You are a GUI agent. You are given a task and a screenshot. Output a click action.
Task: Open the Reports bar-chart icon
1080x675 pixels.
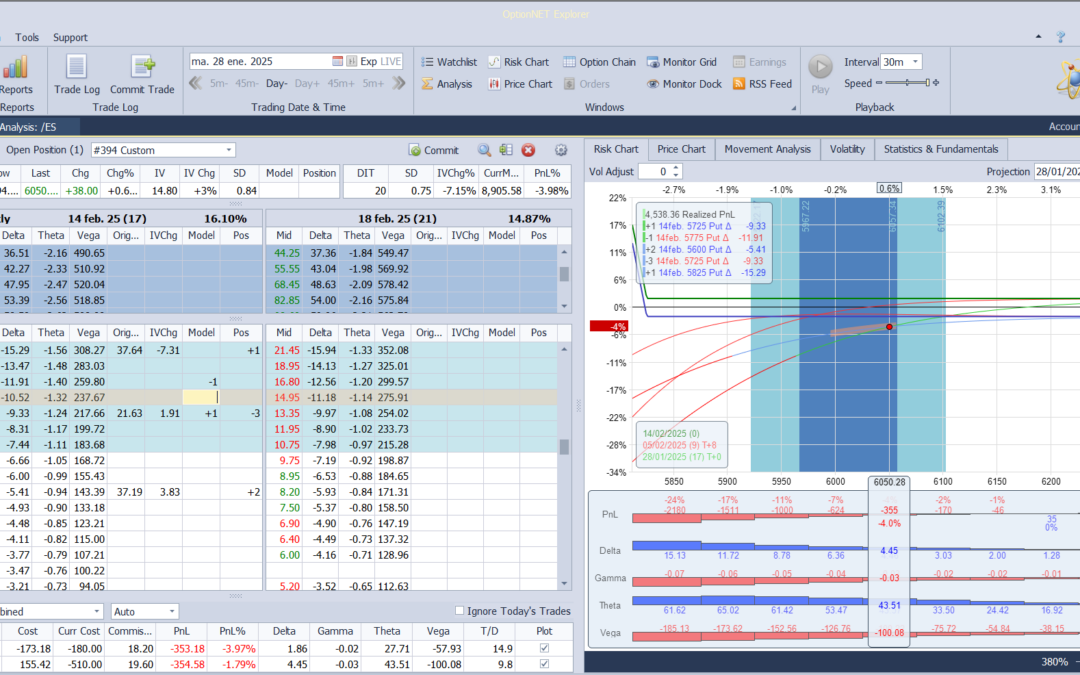[x=15, y=67]
